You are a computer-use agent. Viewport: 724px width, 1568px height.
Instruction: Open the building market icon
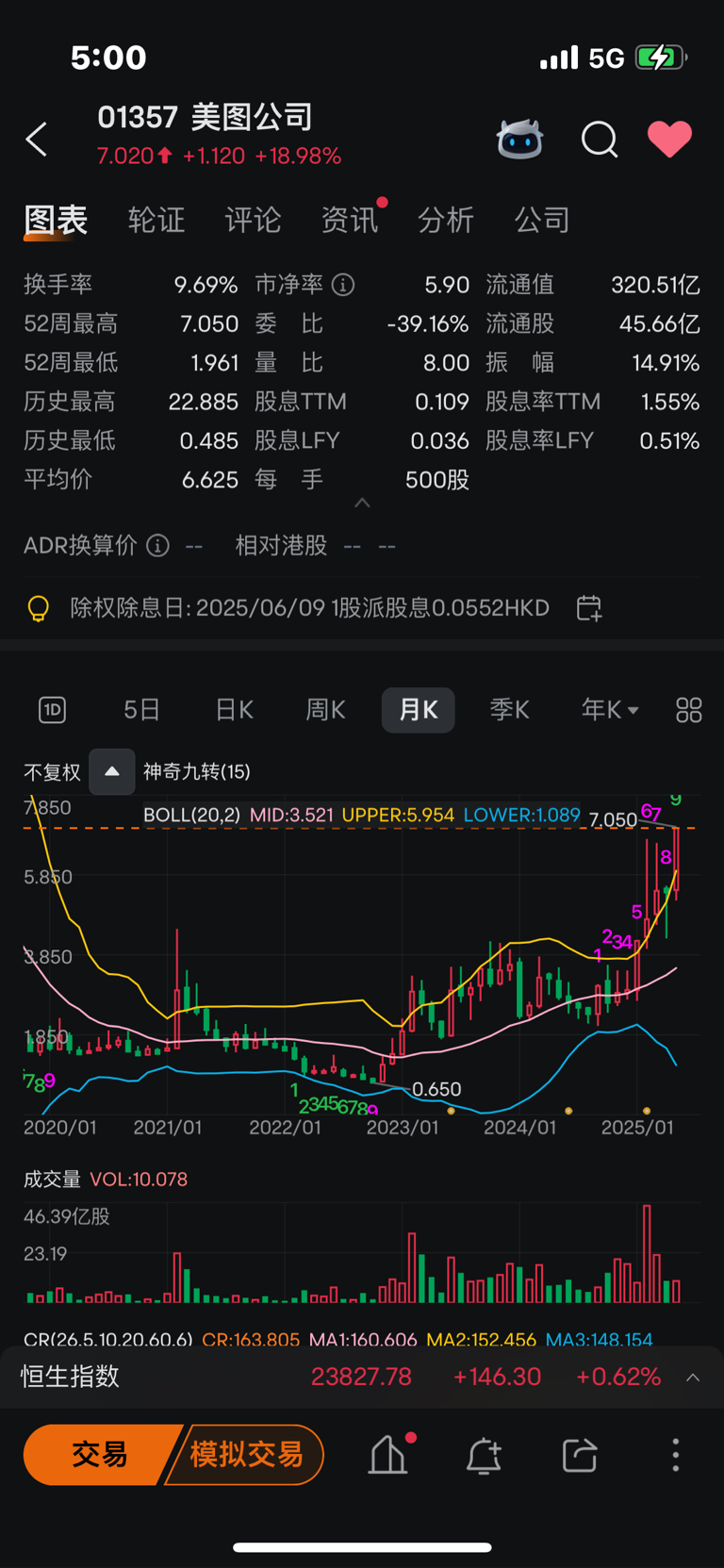click(387, 1455)
